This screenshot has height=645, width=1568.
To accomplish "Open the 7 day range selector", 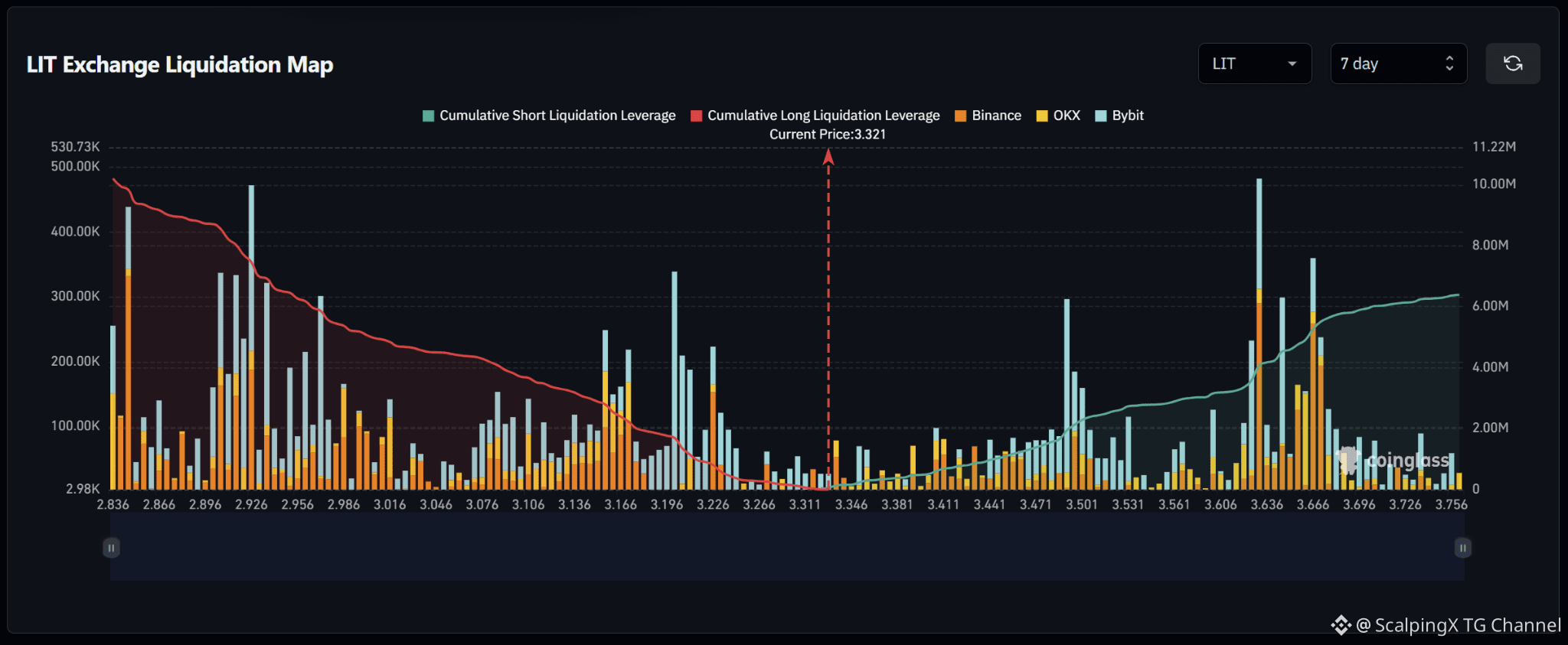I will pyautogui.click(x=1399, y=64).
